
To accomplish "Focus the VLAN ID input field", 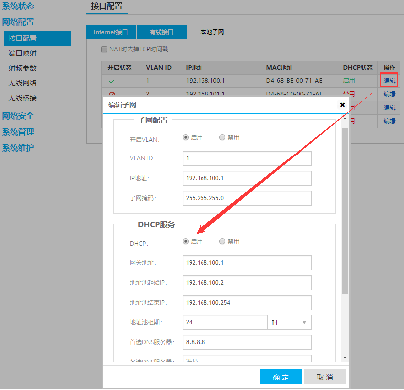I will pyautogui.click(x=247, y=158).
